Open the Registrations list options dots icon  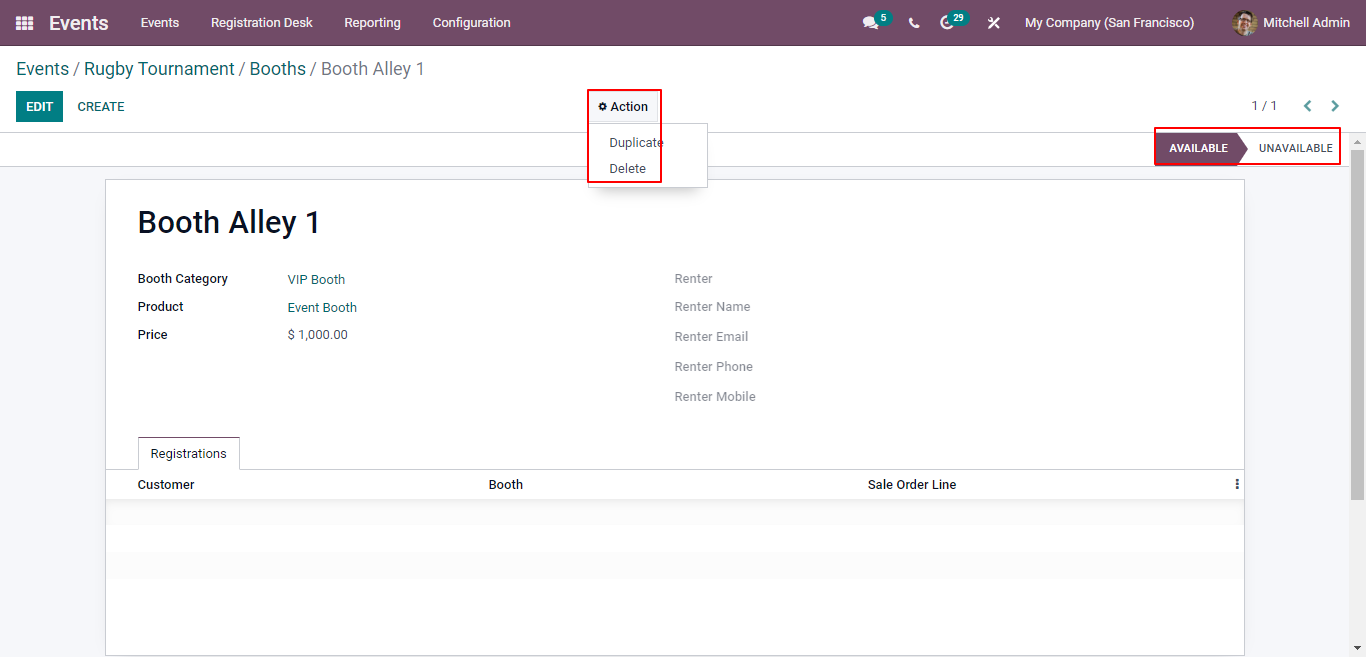[1236, 484]
